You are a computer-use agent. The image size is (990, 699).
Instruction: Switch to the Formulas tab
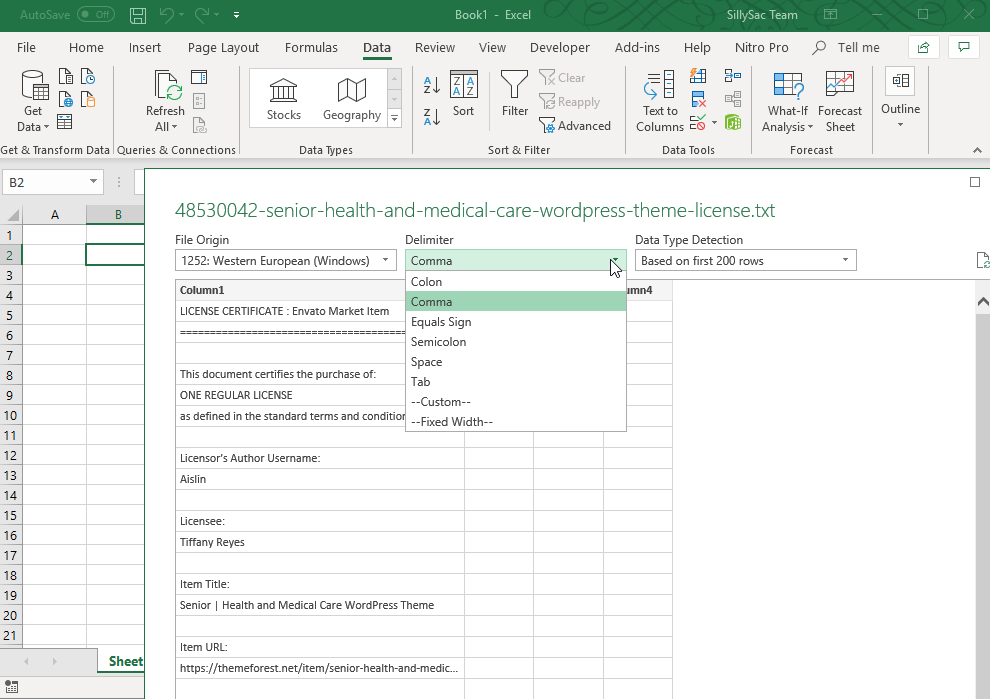pos(311,47)
